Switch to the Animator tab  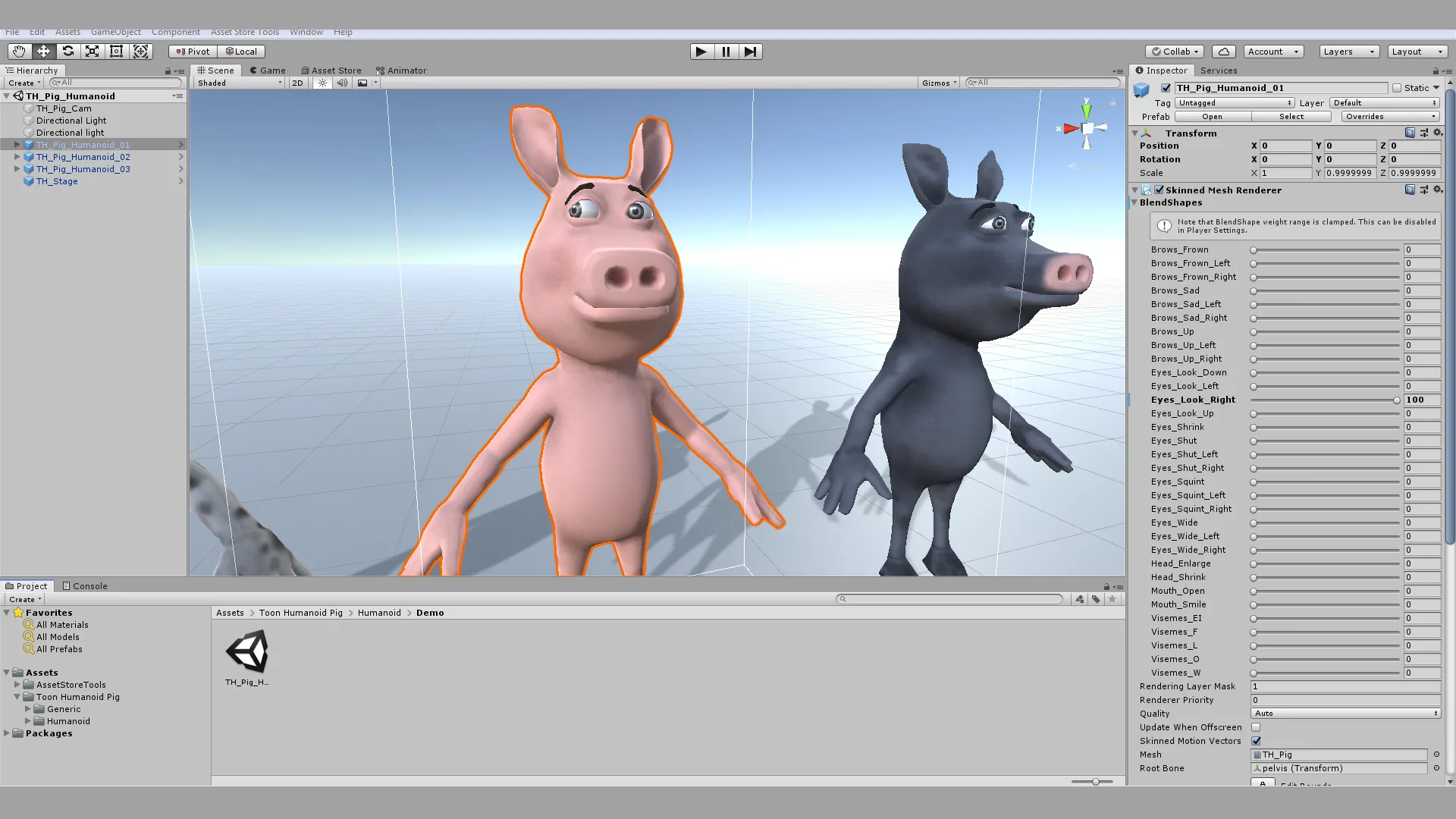coord(401,71)
